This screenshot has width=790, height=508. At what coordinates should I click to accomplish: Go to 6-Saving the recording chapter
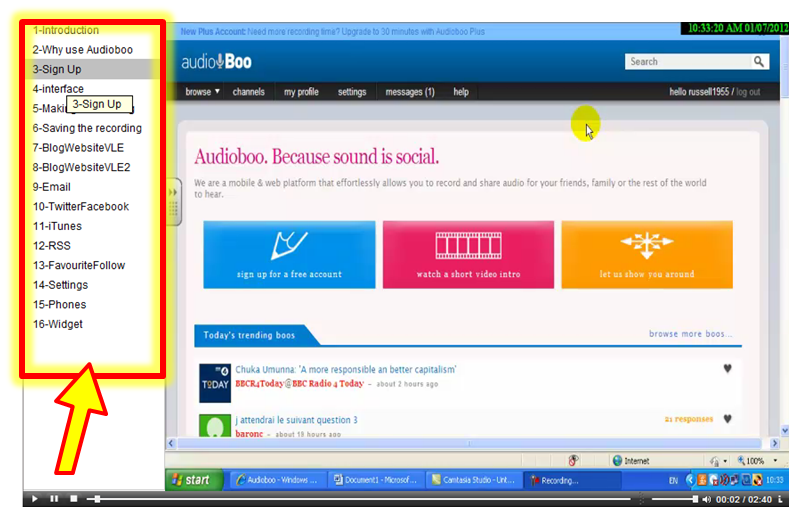pyautogui.click(x=87, y=128)
